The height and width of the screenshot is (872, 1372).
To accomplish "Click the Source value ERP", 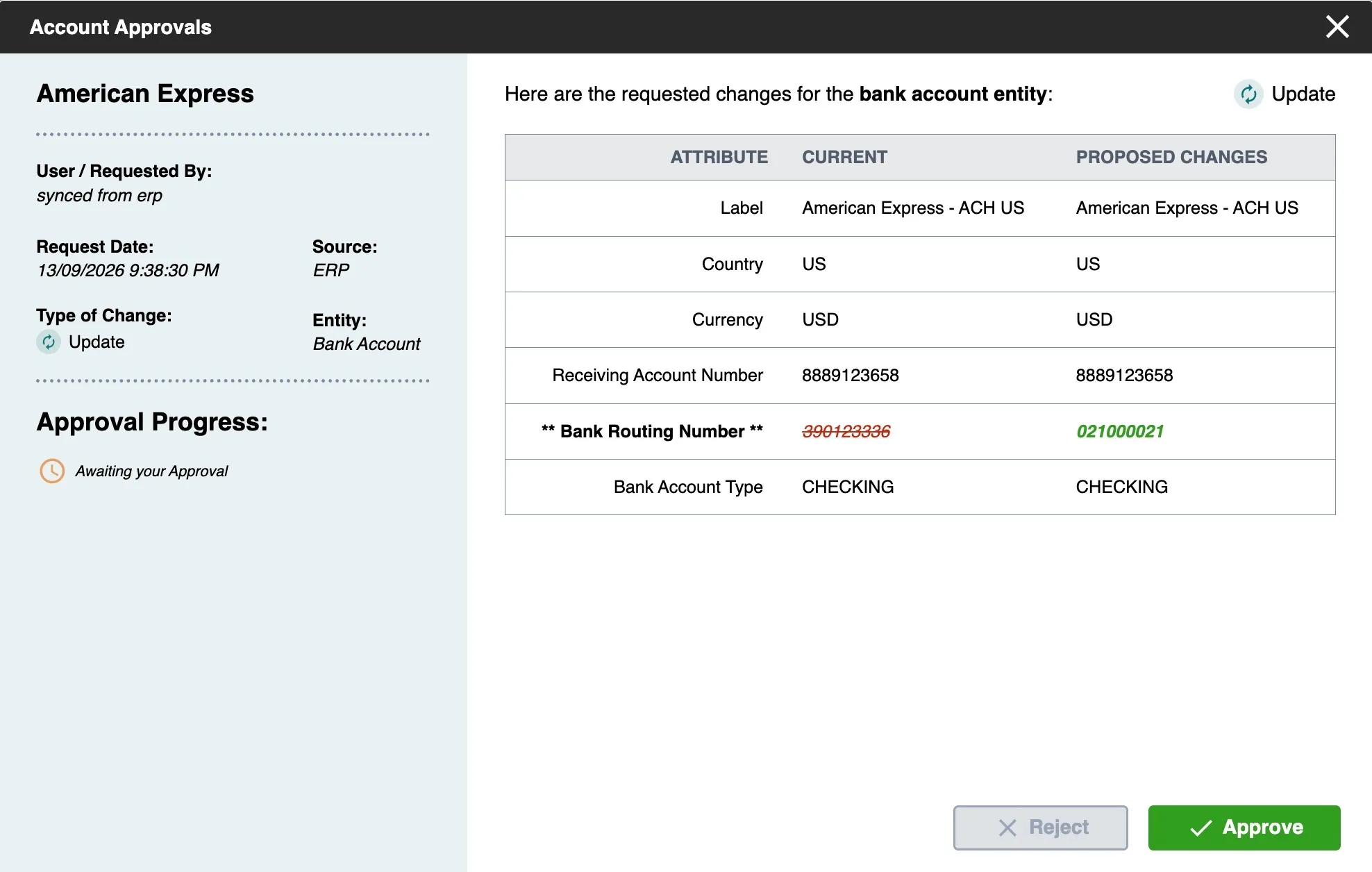I will pyautogui.click(x=331, y=270).
